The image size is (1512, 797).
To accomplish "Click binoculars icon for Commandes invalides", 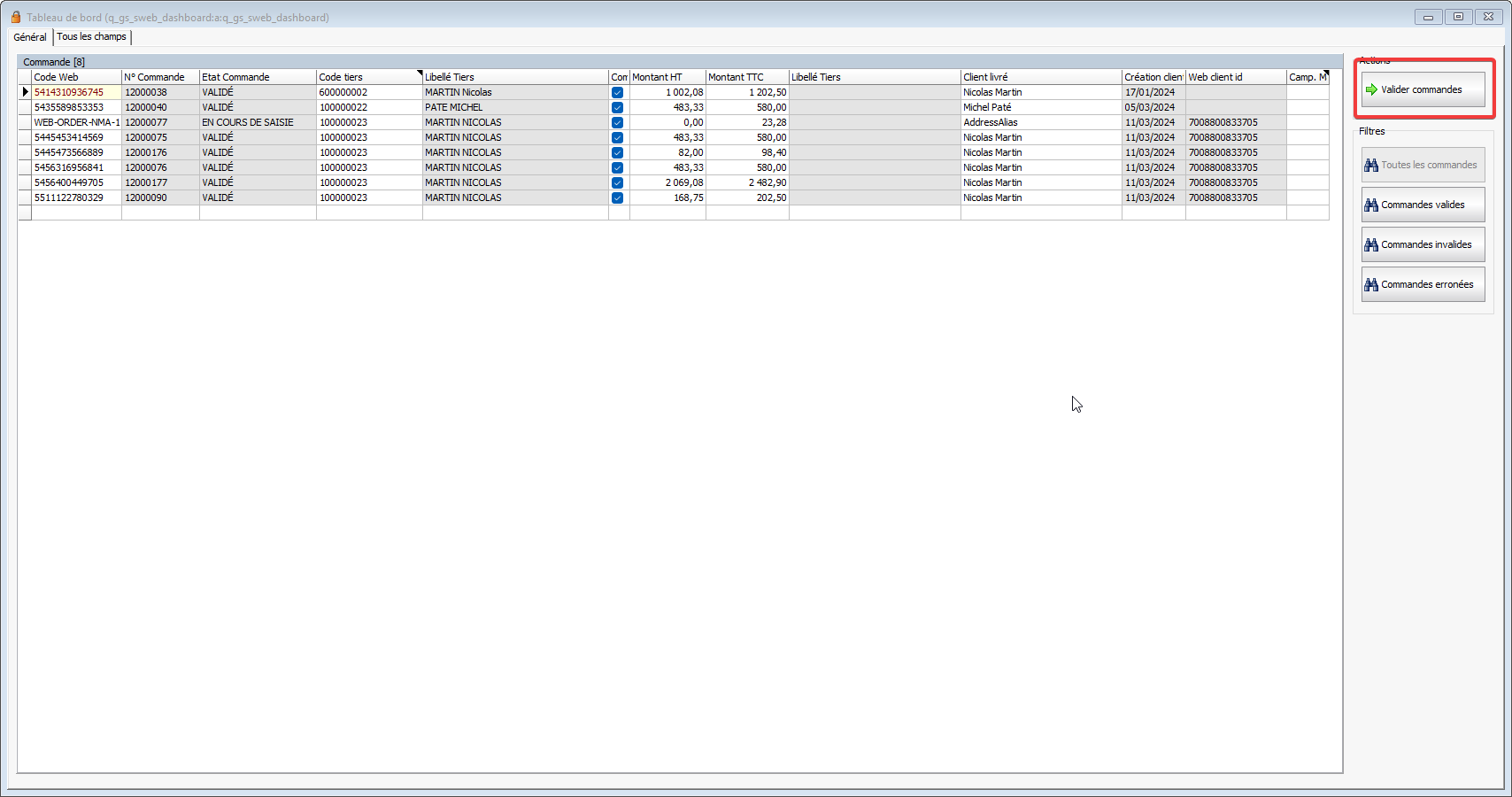I will [1371, 244].
